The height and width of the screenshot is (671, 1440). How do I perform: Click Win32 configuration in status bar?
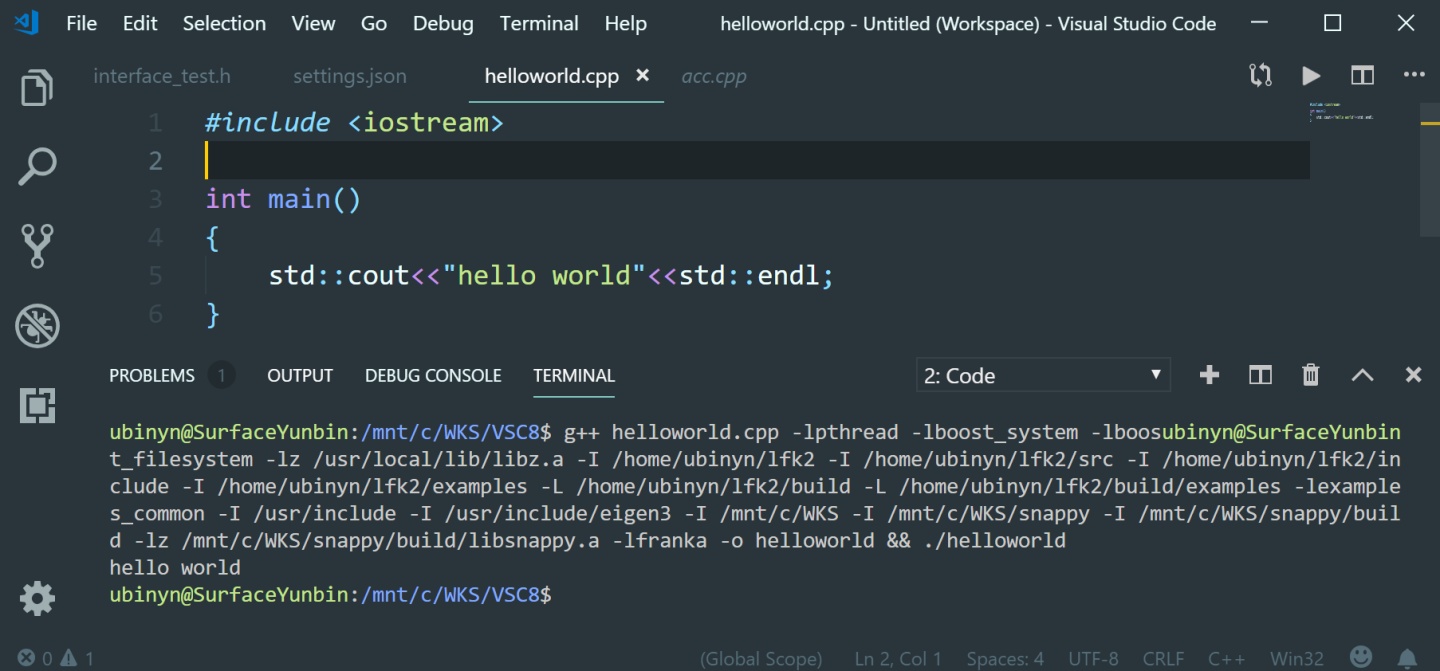[1297, 659]
